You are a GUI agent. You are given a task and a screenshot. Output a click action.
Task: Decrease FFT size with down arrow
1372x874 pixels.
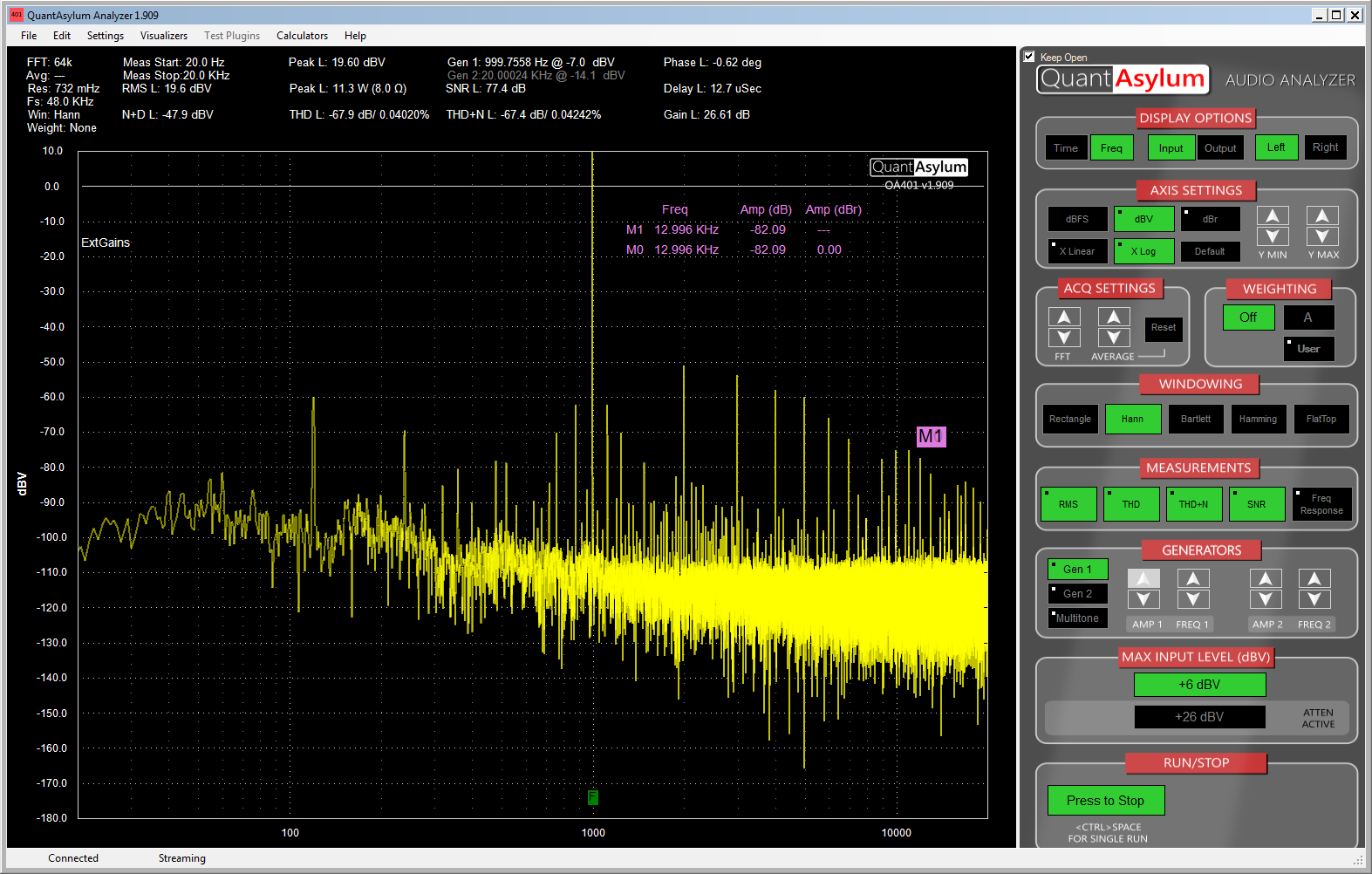tap(1064, 338)
